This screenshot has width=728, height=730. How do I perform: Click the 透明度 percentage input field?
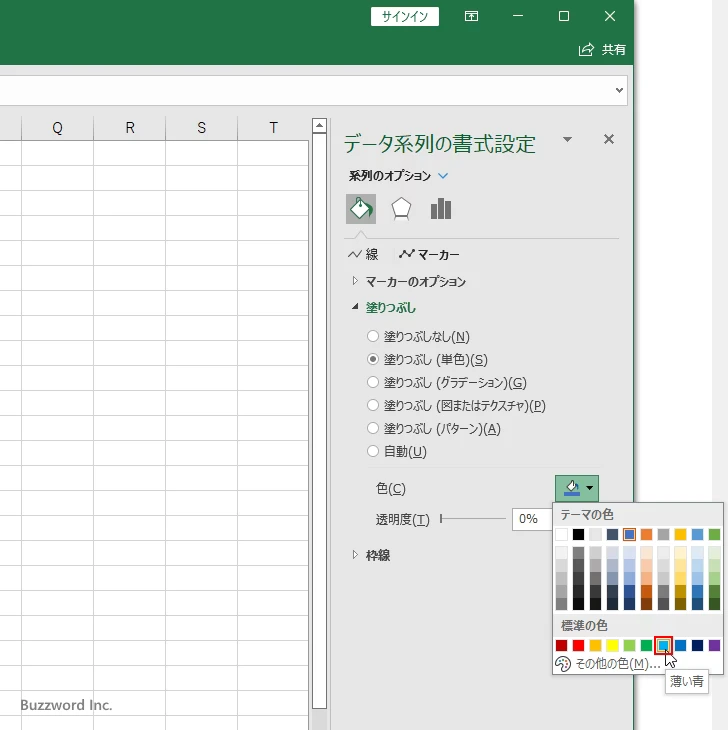click(x=532, y=519)
